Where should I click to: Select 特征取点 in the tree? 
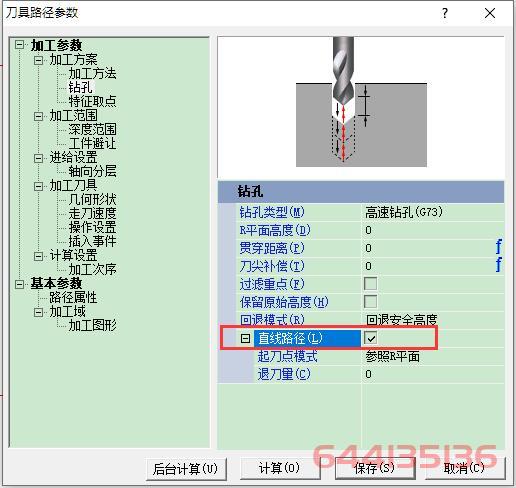click(x=92, y=101)
